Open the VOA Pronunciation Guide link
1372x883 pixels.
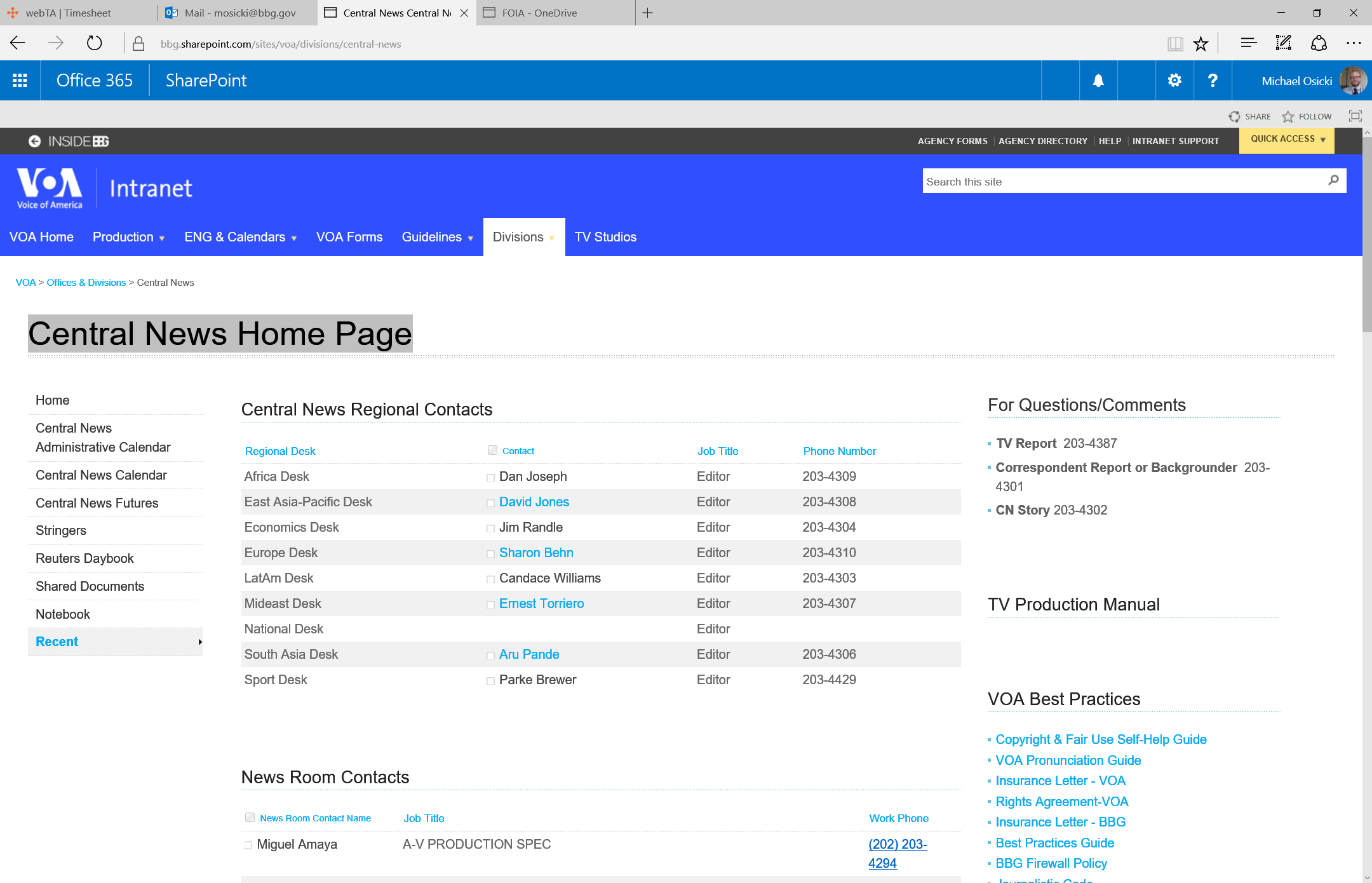(x=1068, y=760)
